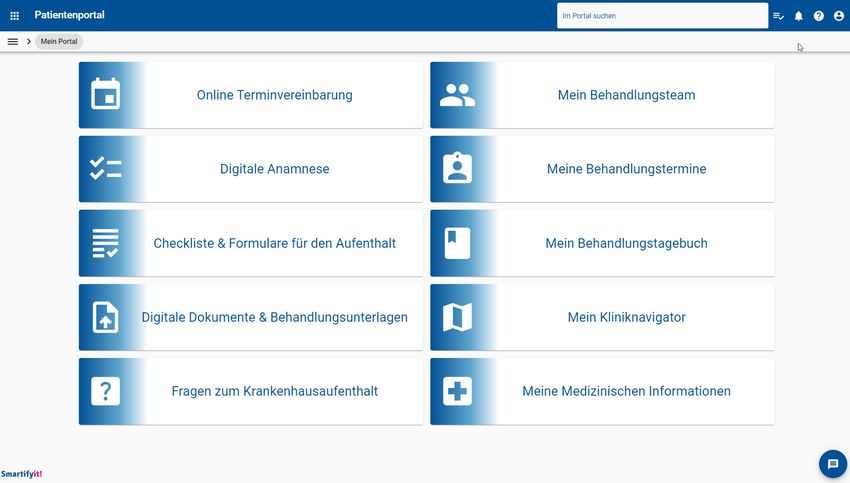
Task: Open Checkliste & Formulare für den Aufenthalt
Action: tap(274, 243)
